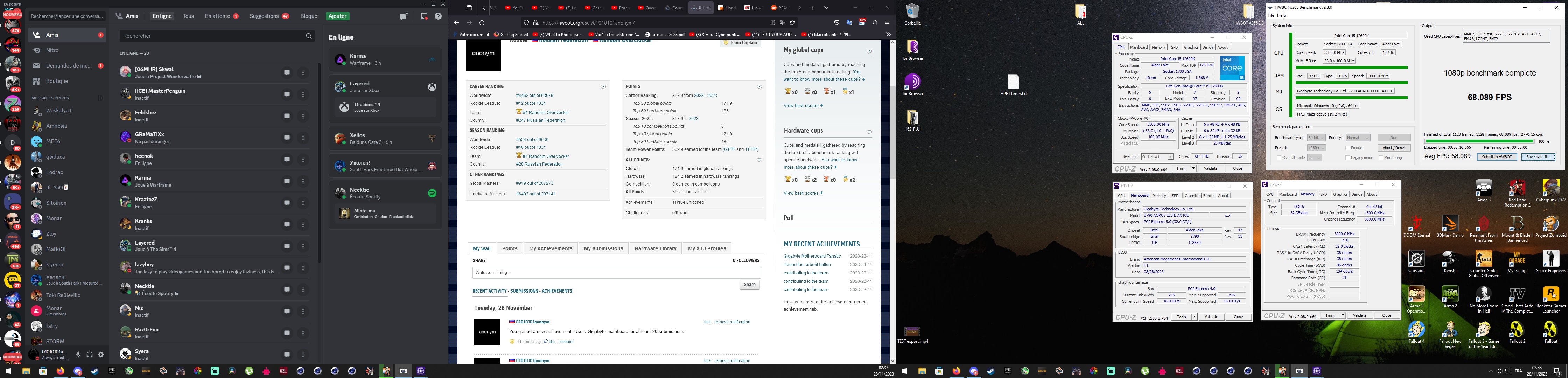Open My Submissions tab on hwbot

pos(603,248)
